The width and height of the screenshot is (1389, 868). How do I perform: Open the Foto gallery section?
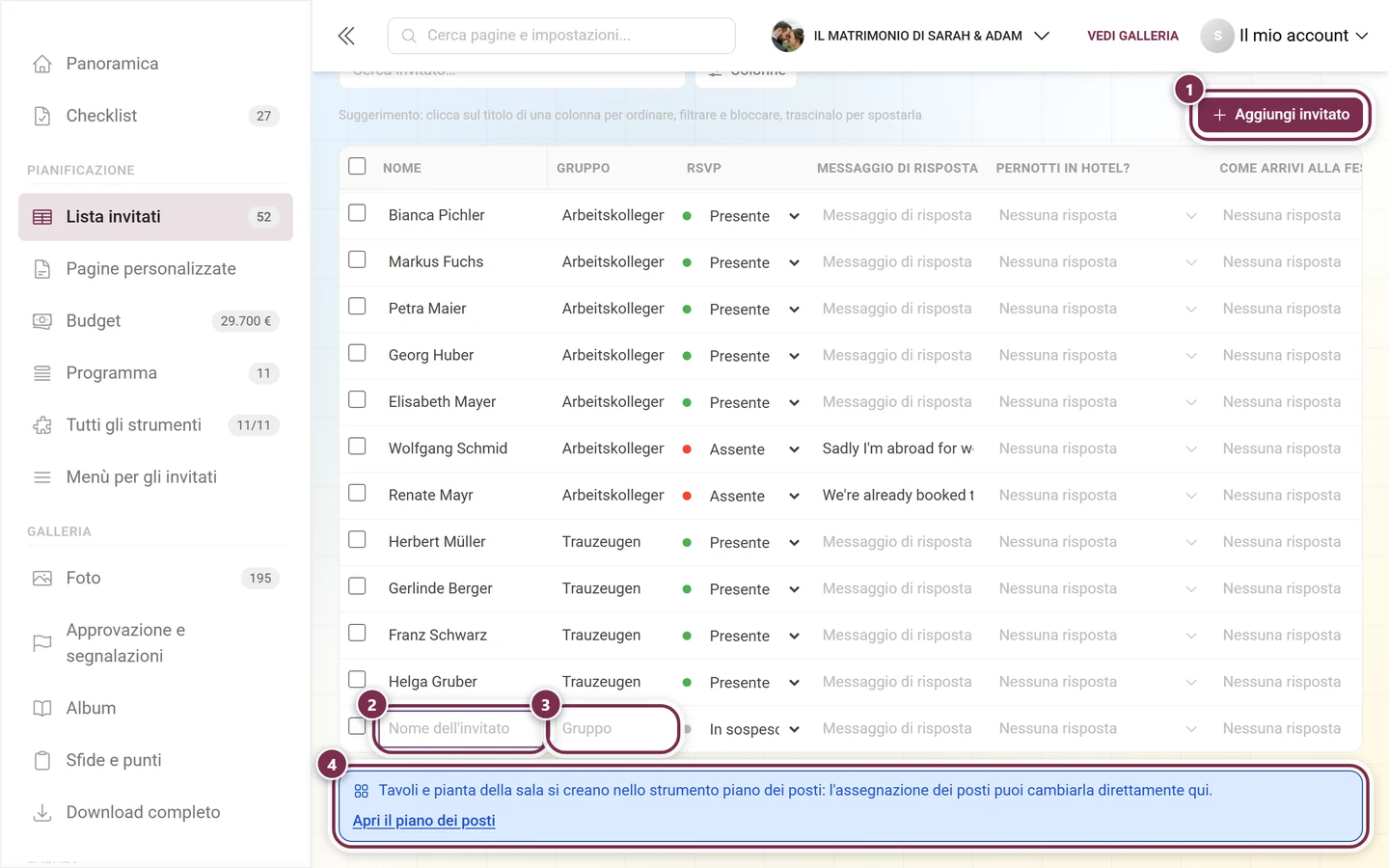pos(155,579)
